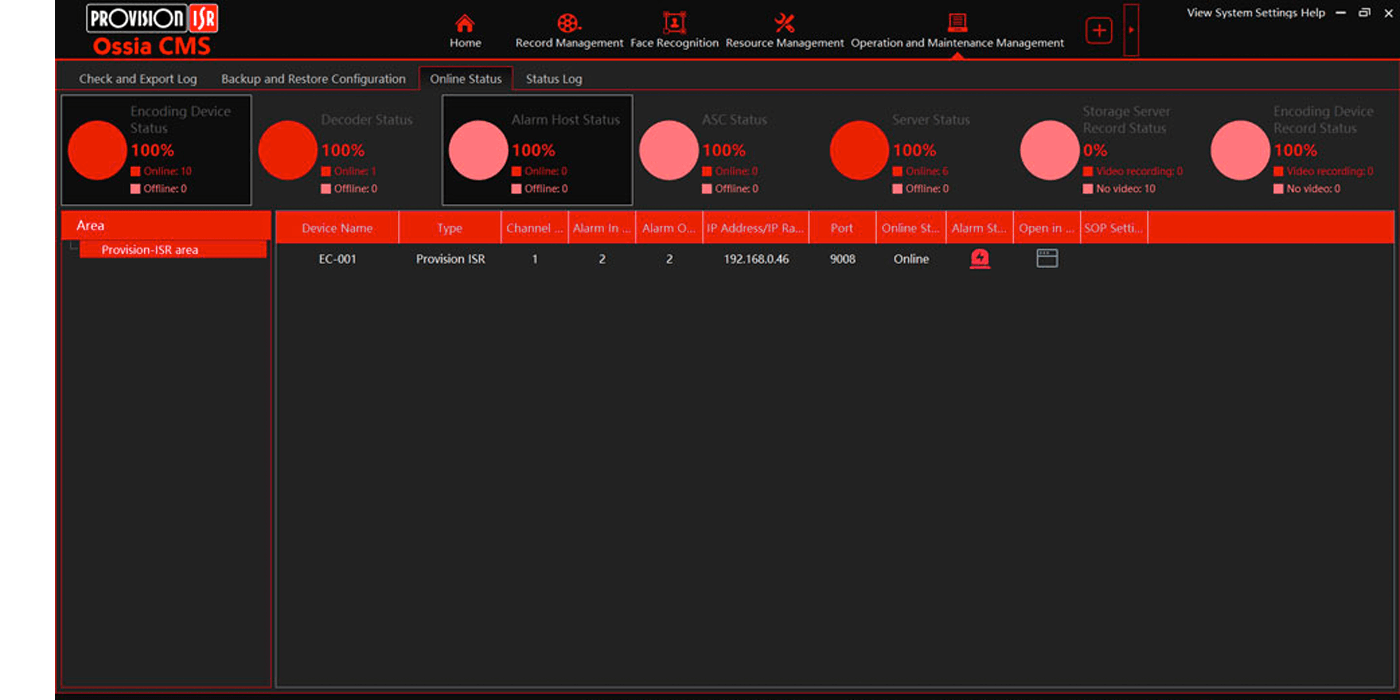Click port 9008 cell
1400x700 pixels.
click(842, 259)
